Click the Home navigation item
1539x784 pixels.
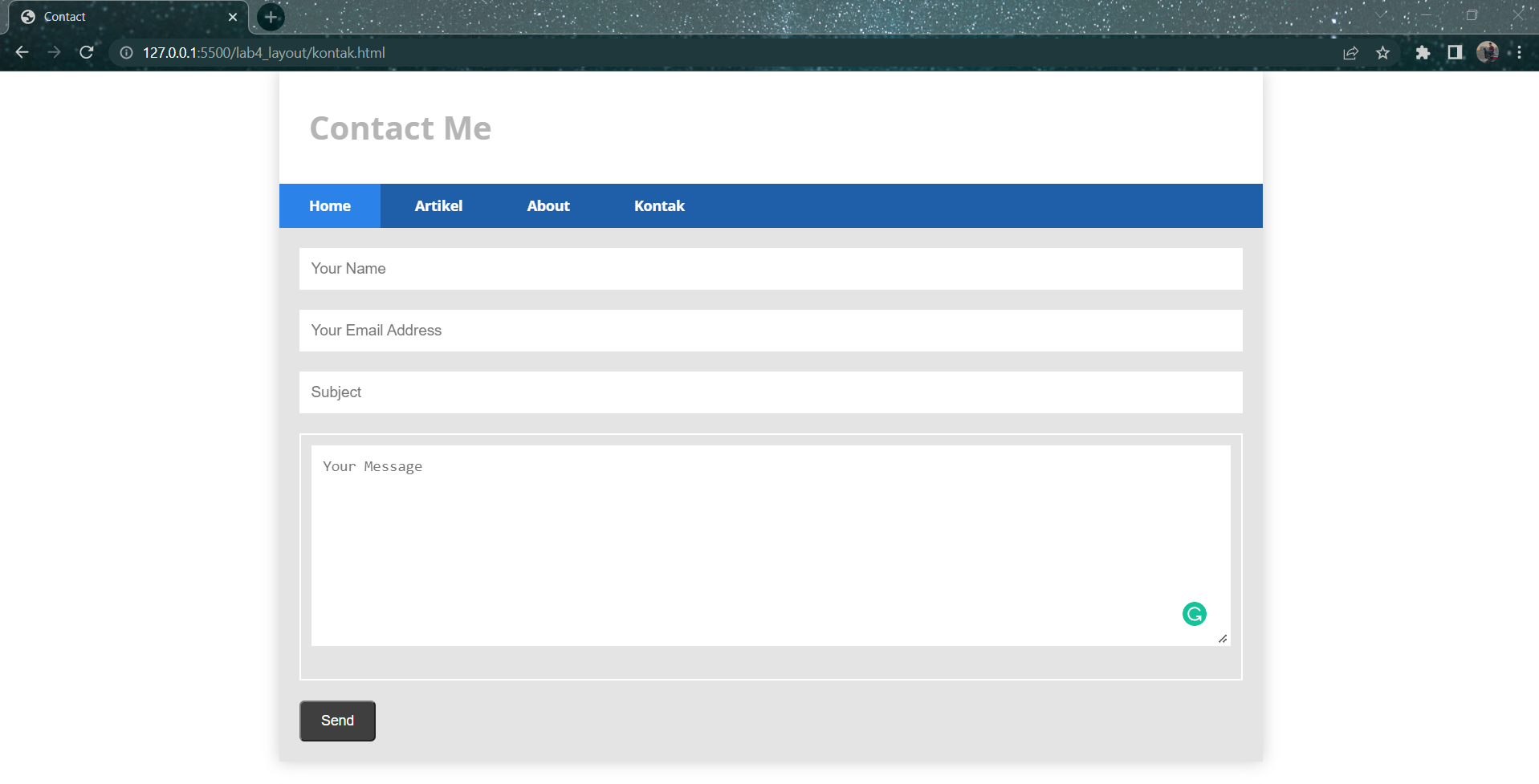click(329, 205)
